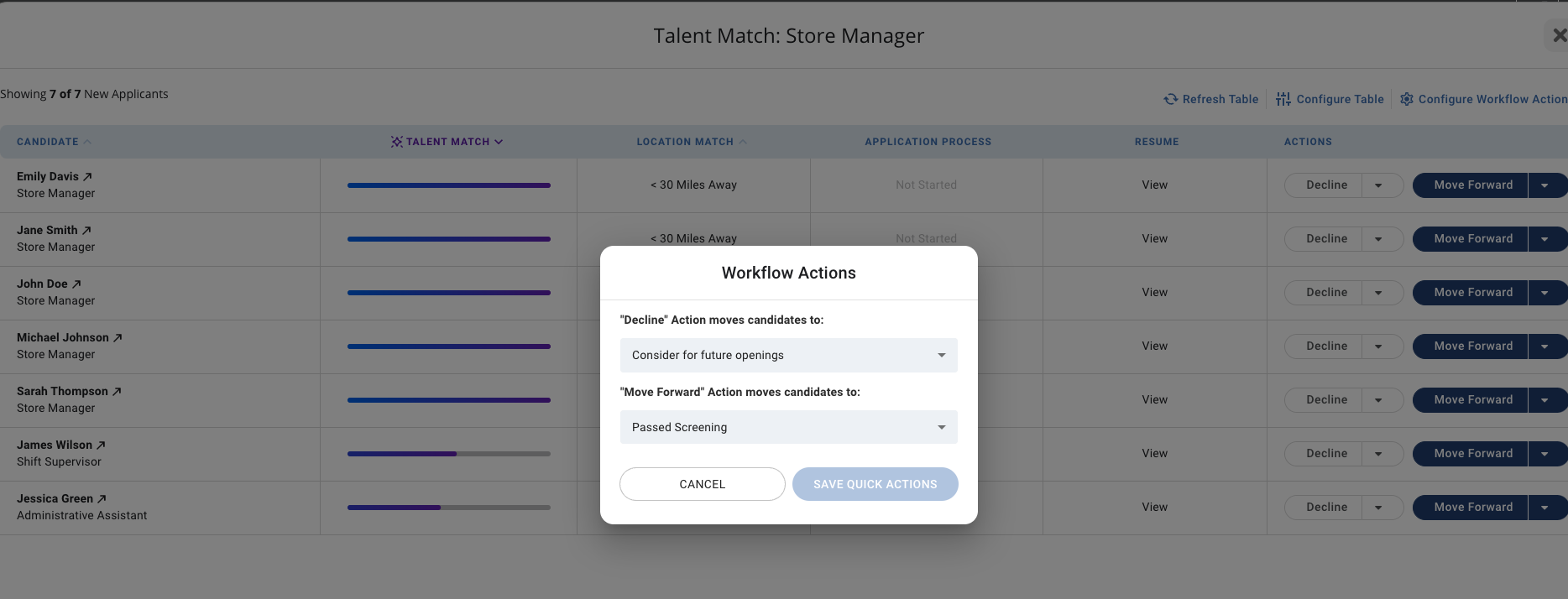1568x599 pixels.
Task: Expand Move Forward options for John Doe
Action: (x=1544, y=293)
